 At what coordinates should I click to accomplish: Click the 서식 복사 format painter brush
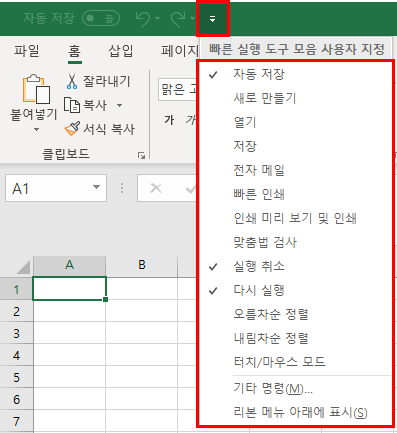[x=72, y=129]
